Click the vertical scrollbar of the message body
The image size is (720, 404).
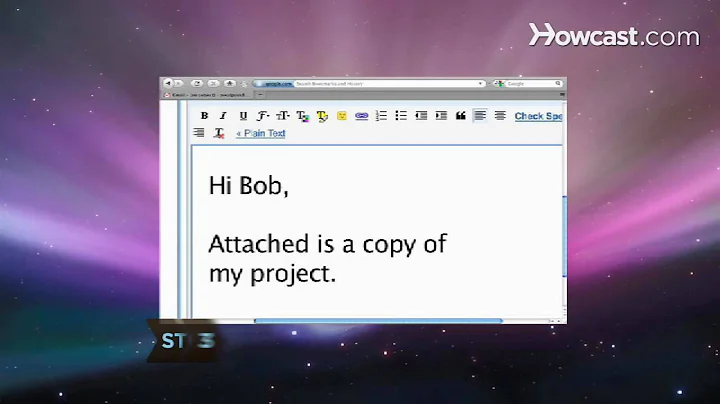(564, 236)
